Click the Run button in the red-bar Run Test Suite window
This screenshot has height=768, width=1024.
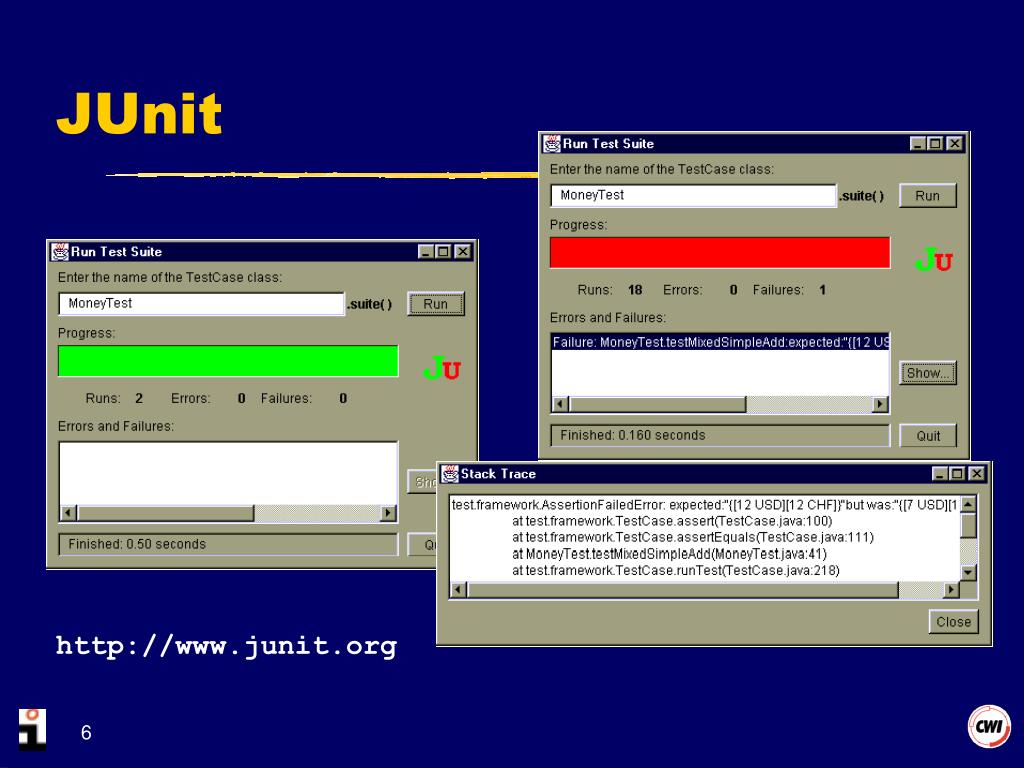[x=927, y=195]
